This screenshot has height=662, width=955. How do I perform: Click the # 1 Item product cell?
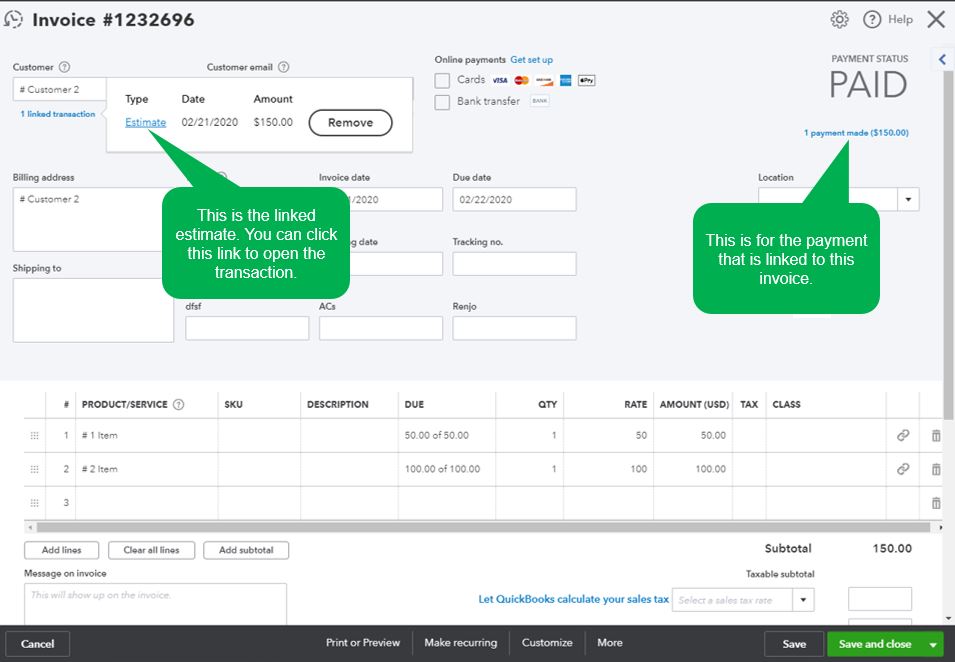146,435
